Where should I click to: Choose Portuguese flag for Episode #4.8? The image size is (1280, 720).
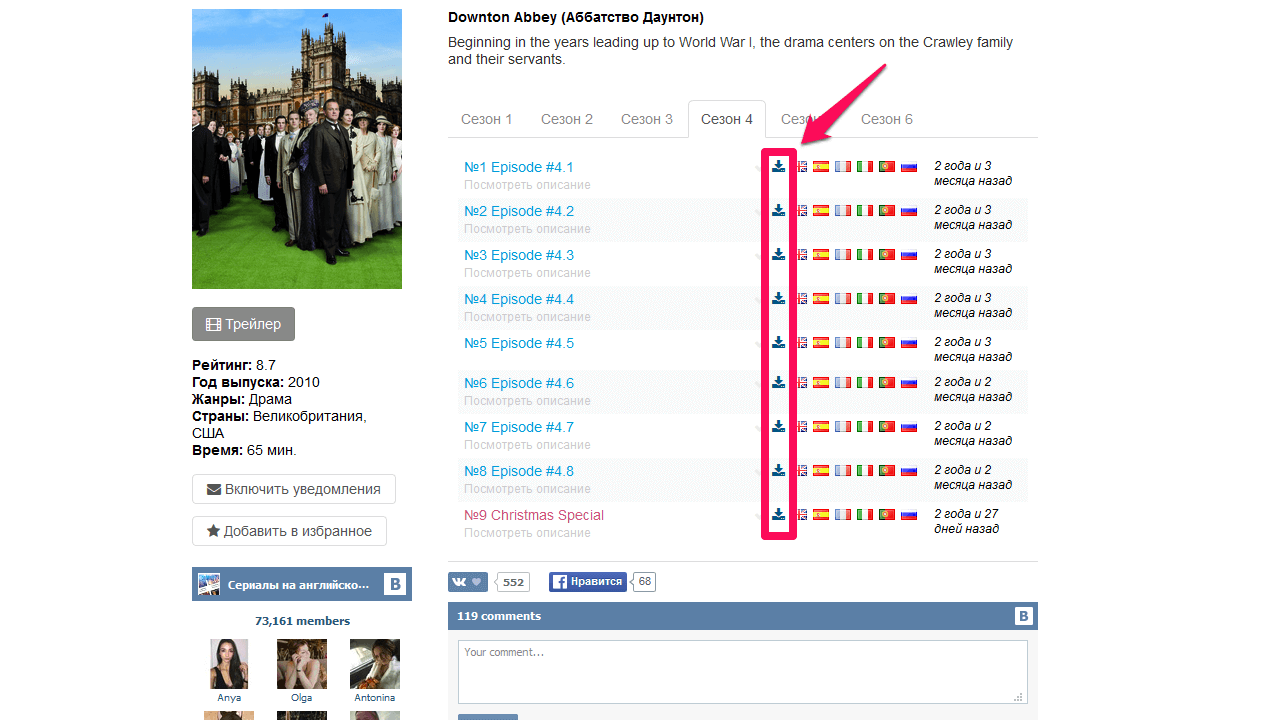click(887, 471)
